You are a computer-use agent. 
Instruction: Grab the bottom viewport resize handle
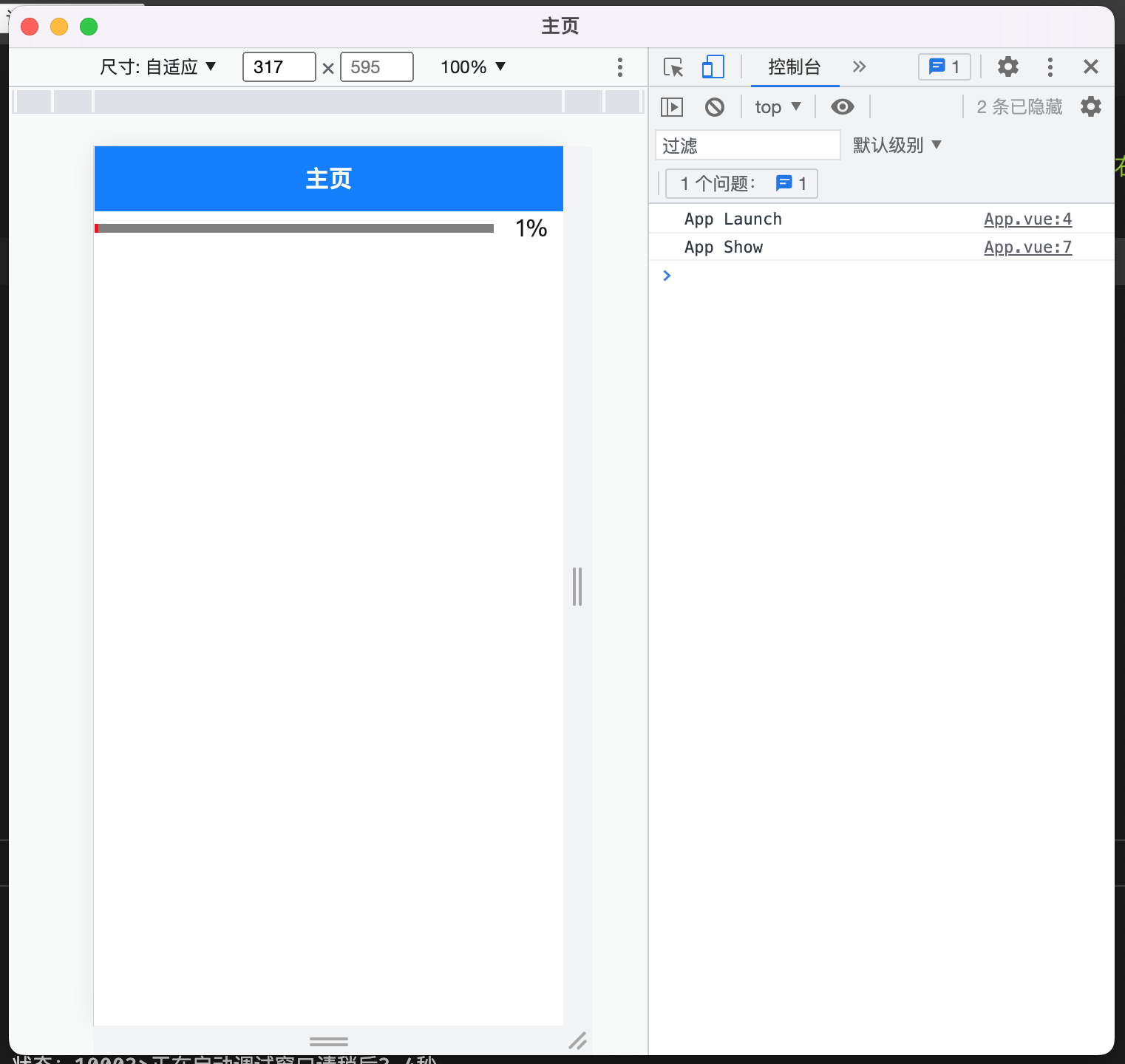tap(329, 1041)
